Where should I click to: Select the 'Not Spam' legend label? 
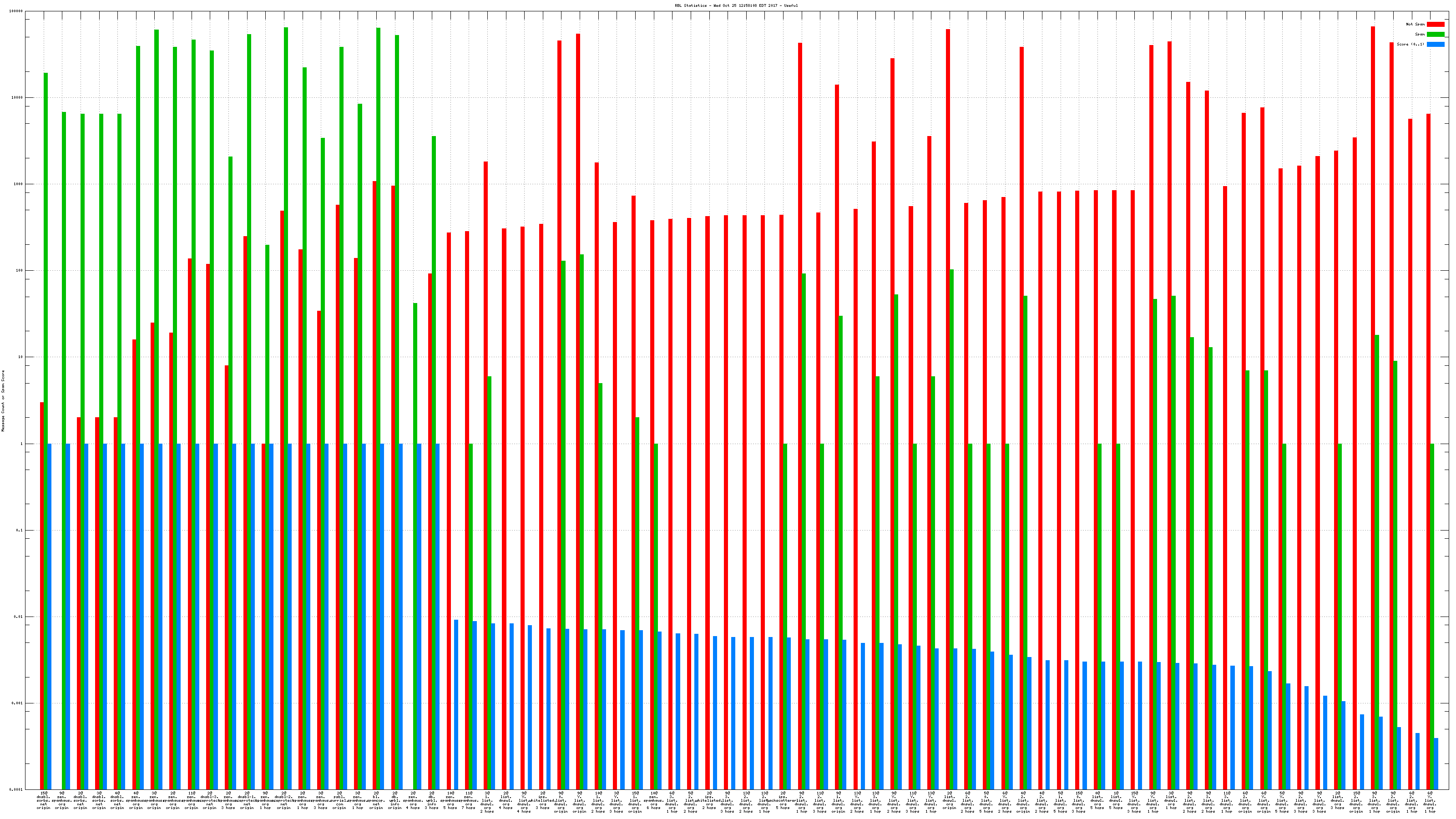[1416, 24]
